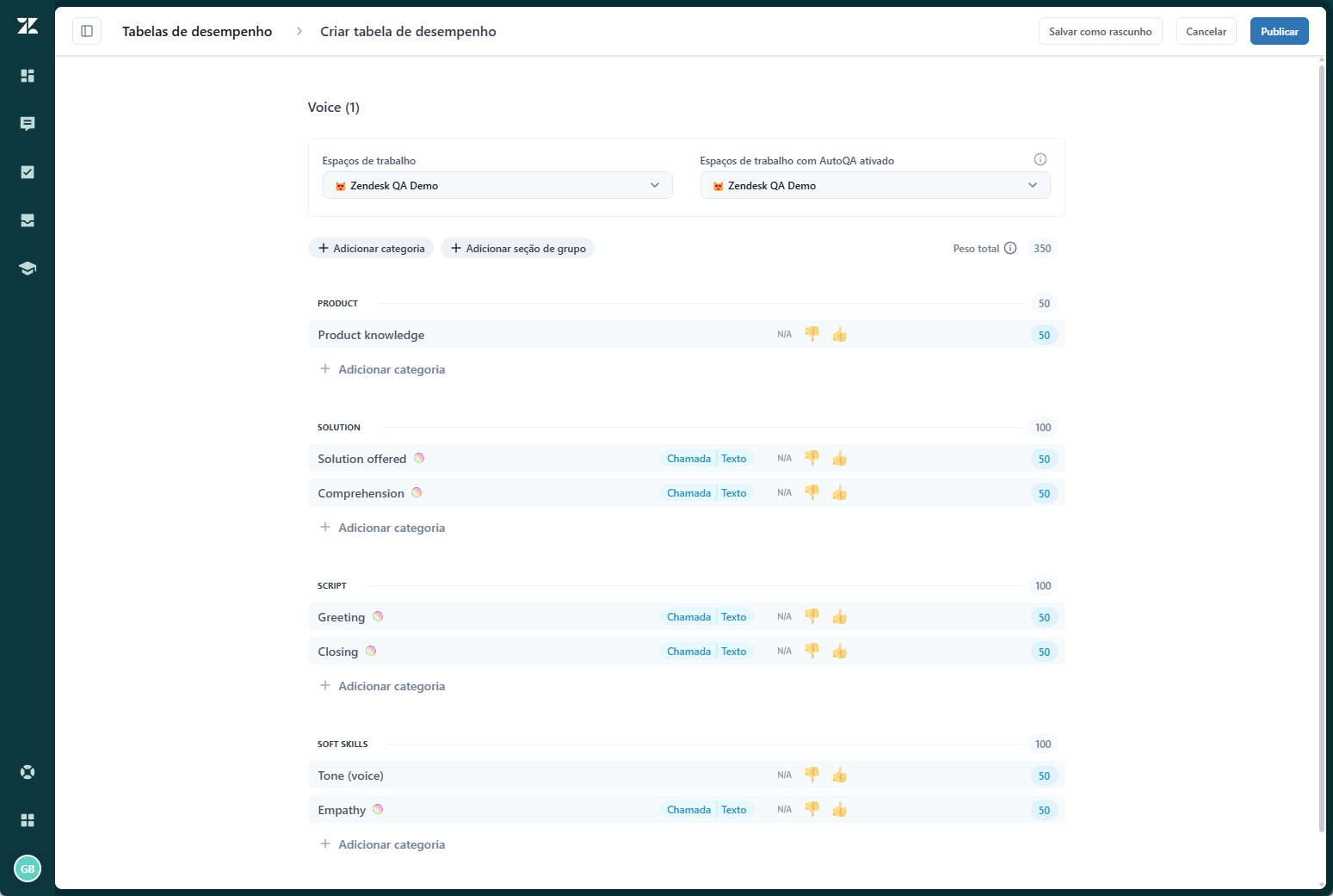Edit the weight 50 of Product knowledge
The height and width of the screenshot is (896, 1333).
coord(1043,336)
